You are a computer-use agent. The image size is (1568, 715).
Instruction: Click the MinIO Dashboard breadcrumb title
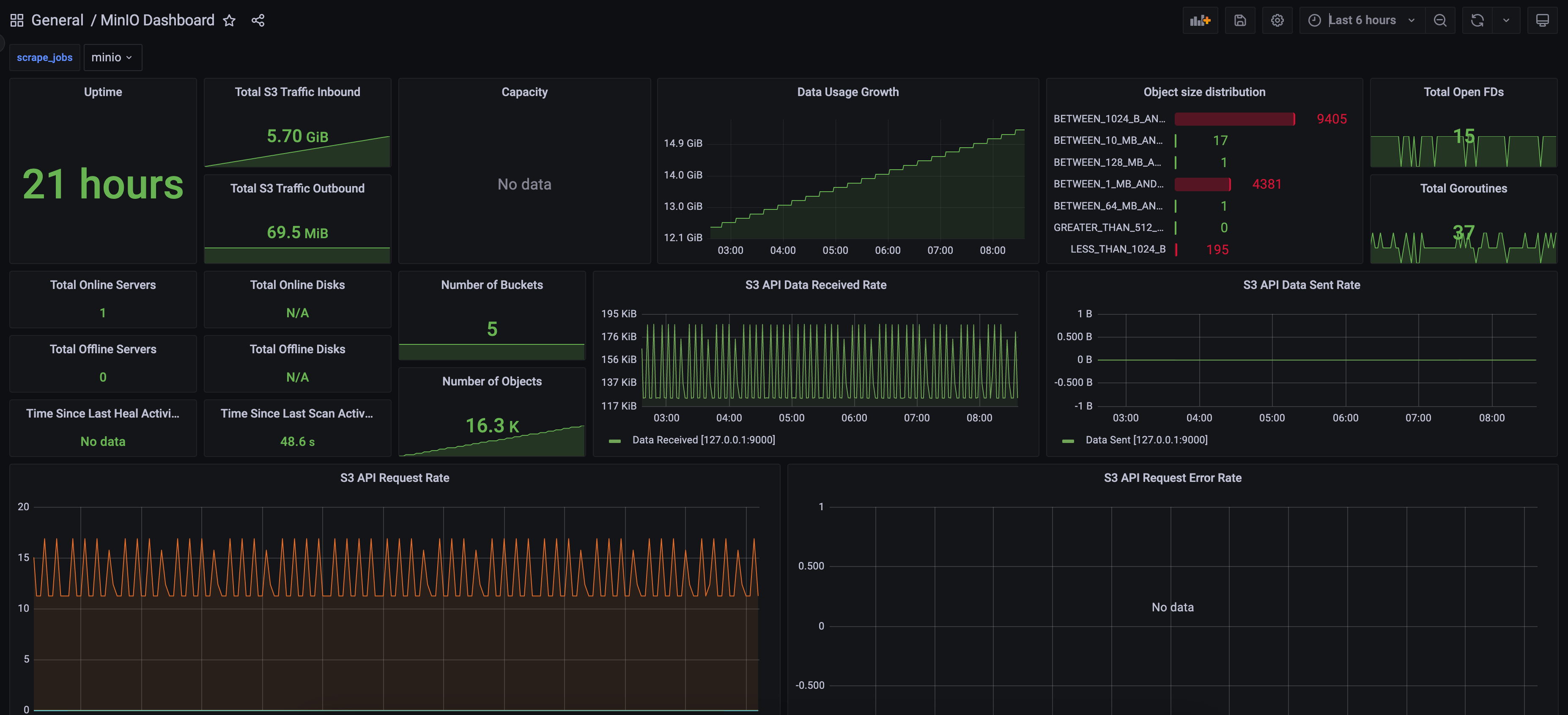coord(157,20)
